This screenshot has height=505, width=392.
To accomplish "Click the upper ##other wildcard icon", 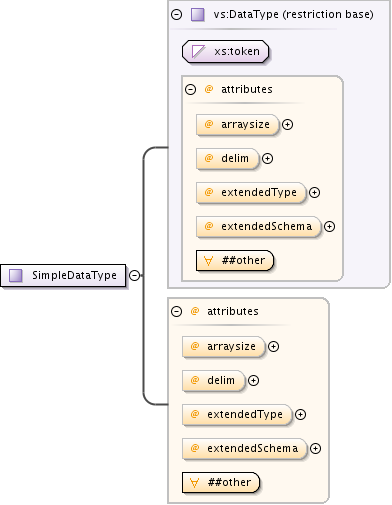I will click(x=208, y=261).
